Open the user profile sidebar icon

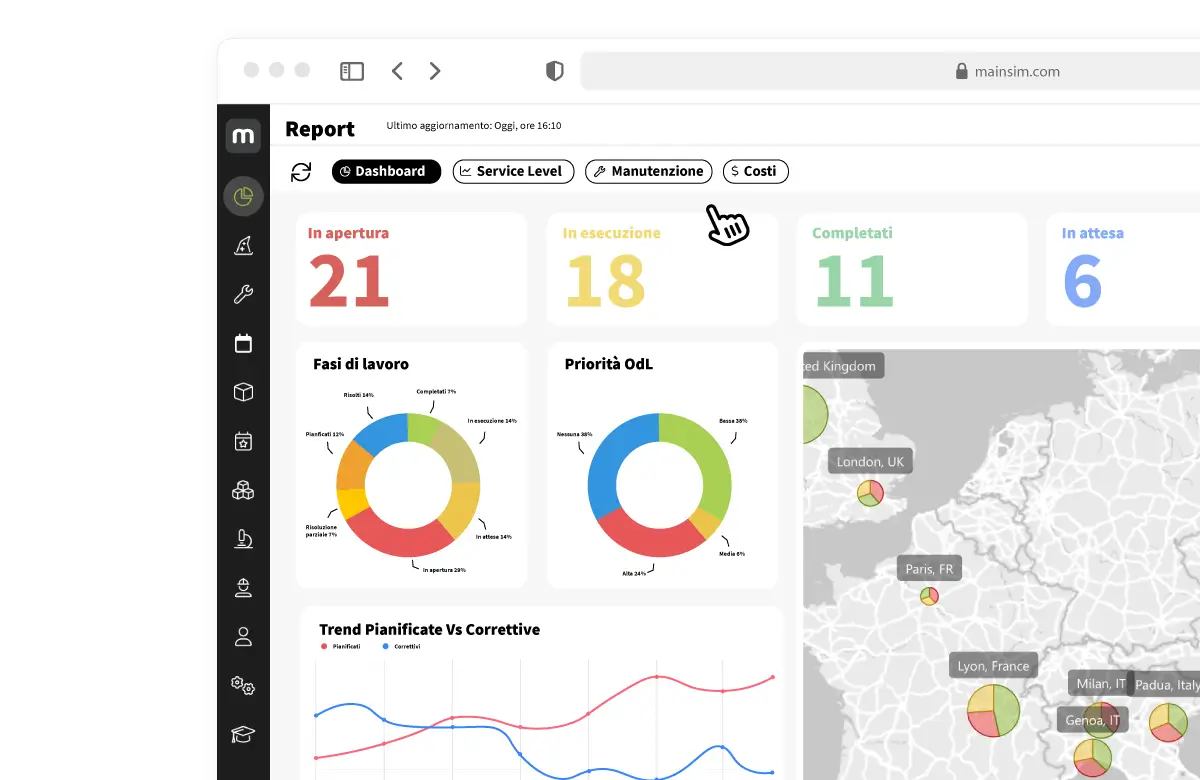pyautogui.click(x=243, y=636)
